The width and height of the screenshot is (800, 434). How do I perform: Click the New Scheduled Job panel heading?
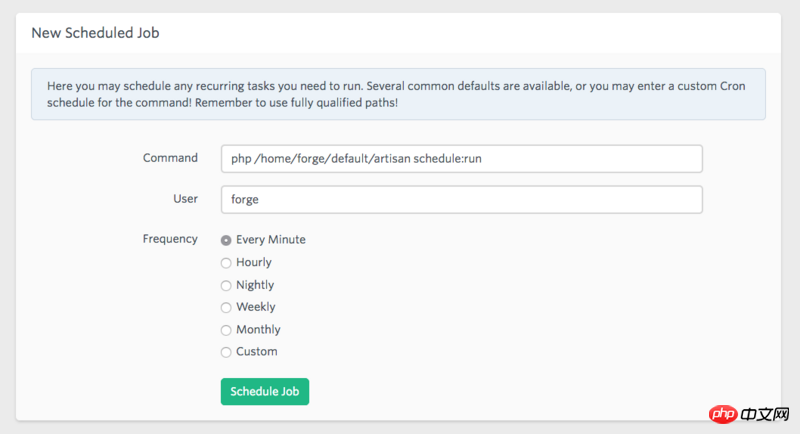click(x=95, y=33)
